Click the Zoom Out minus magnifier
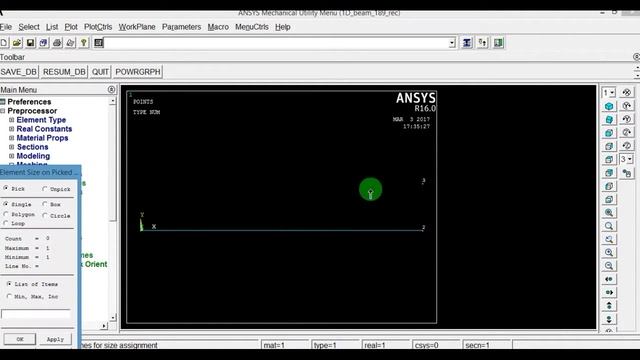This screenshot has width=640, height=360. 609,266
